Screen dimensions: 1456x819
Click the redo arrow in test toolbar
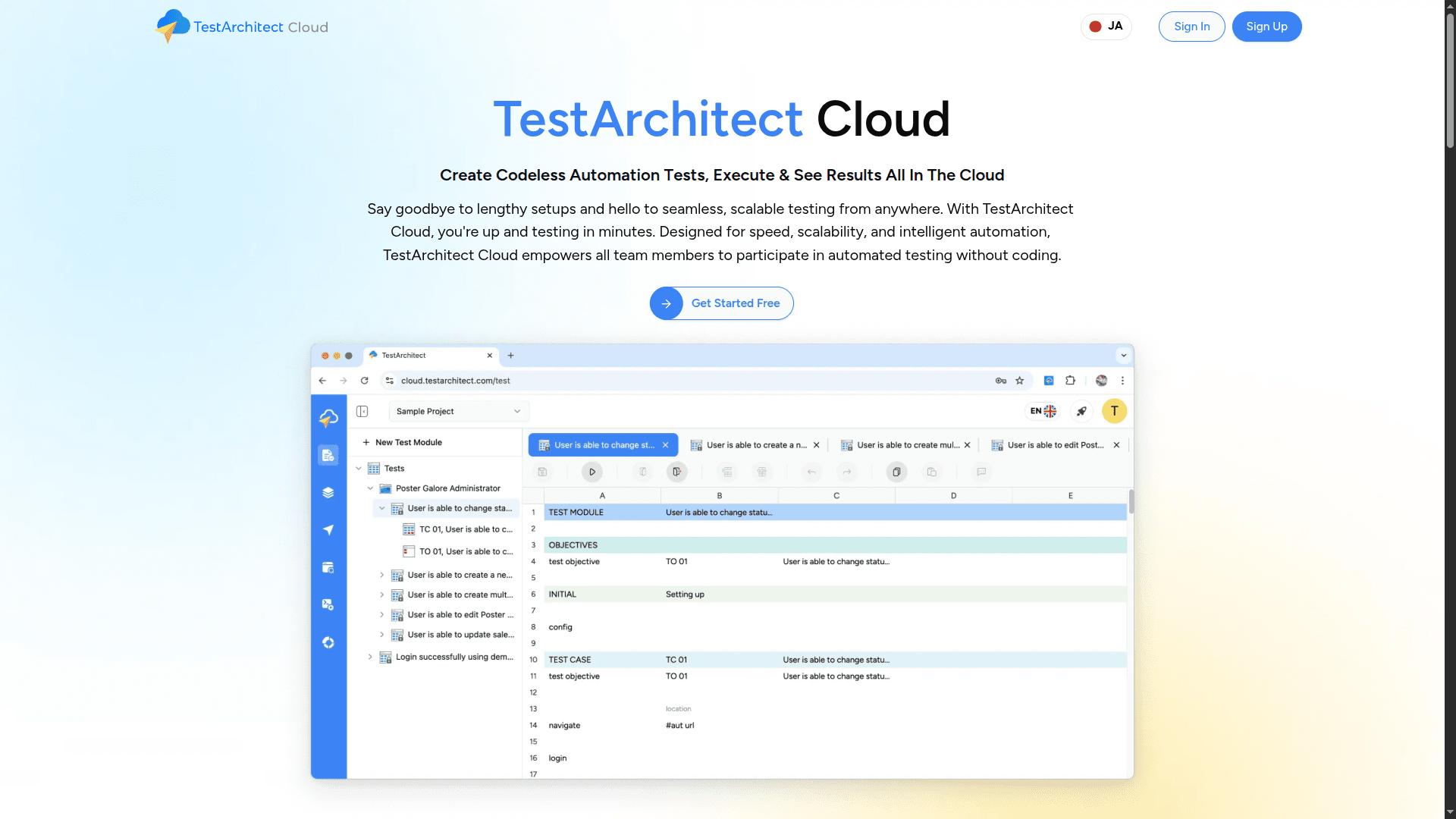(847, 472)
